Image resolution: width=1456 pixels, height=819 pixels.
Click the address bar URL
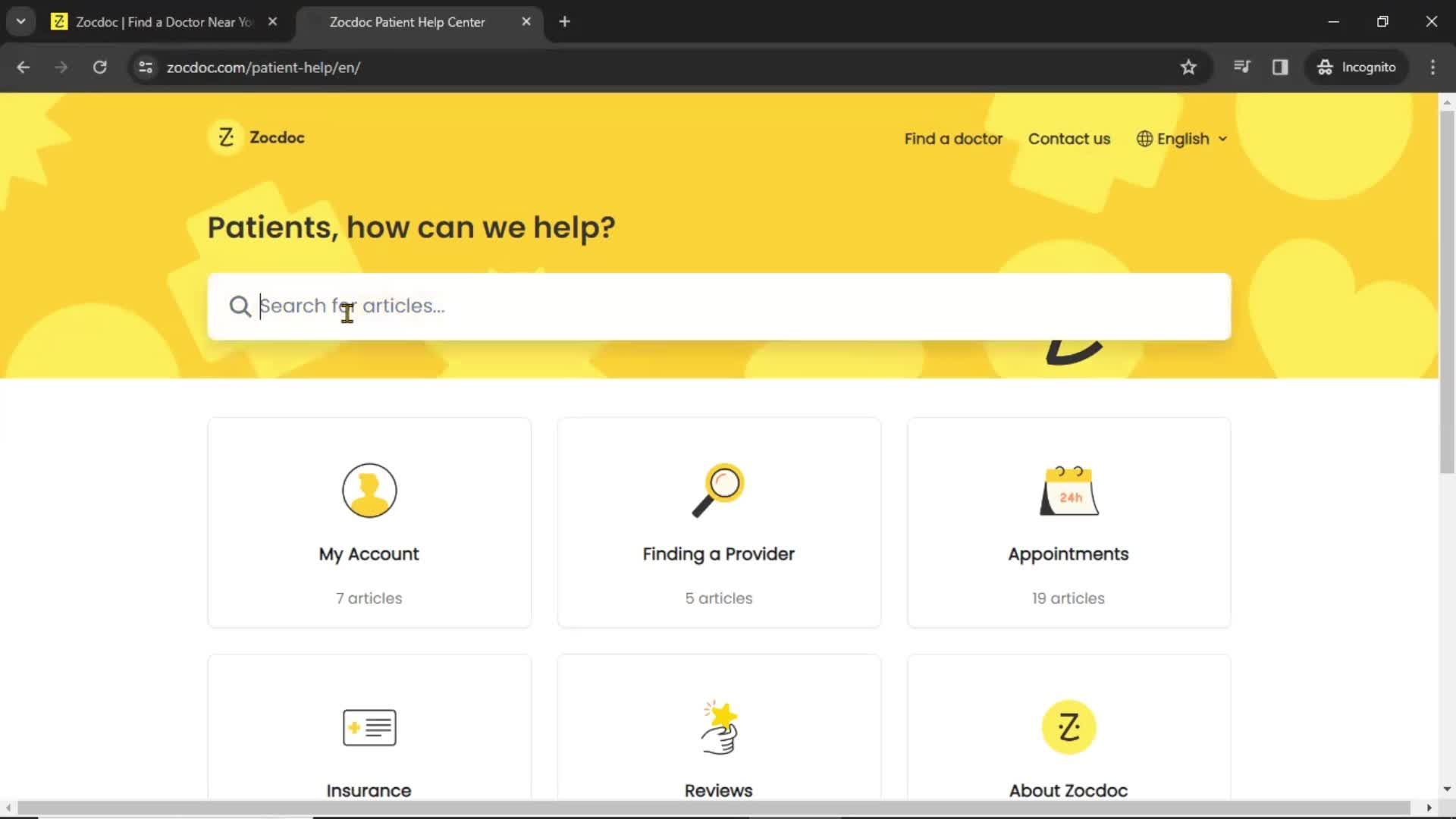pos(264,67)
